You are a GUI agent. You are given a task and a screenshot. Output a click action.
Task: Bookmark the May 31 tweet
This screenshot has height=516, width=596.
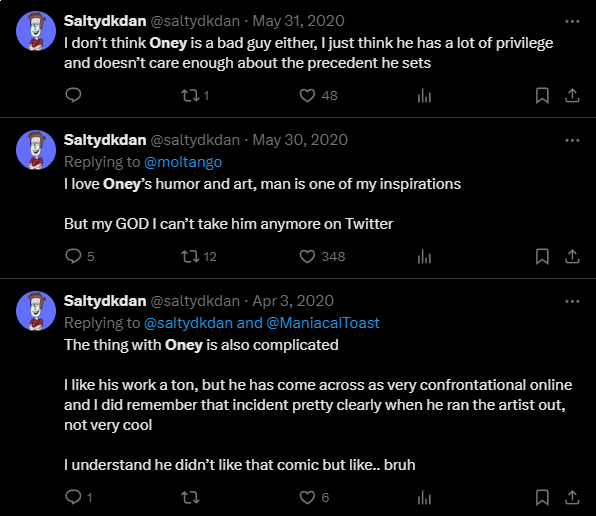point(542,95)
